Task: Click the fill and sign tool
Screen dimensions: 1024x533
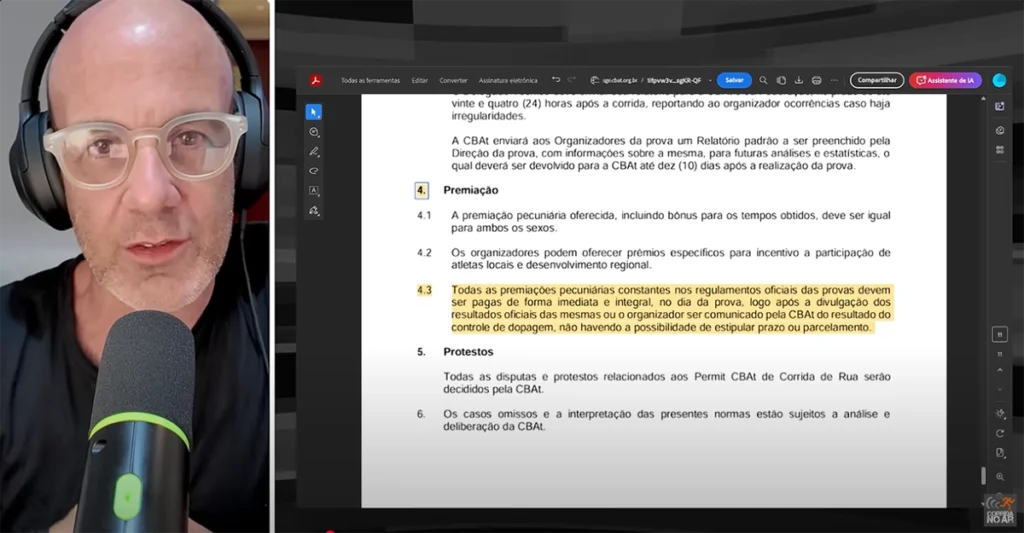Action: pyautogui.click(x=314, y=211)
